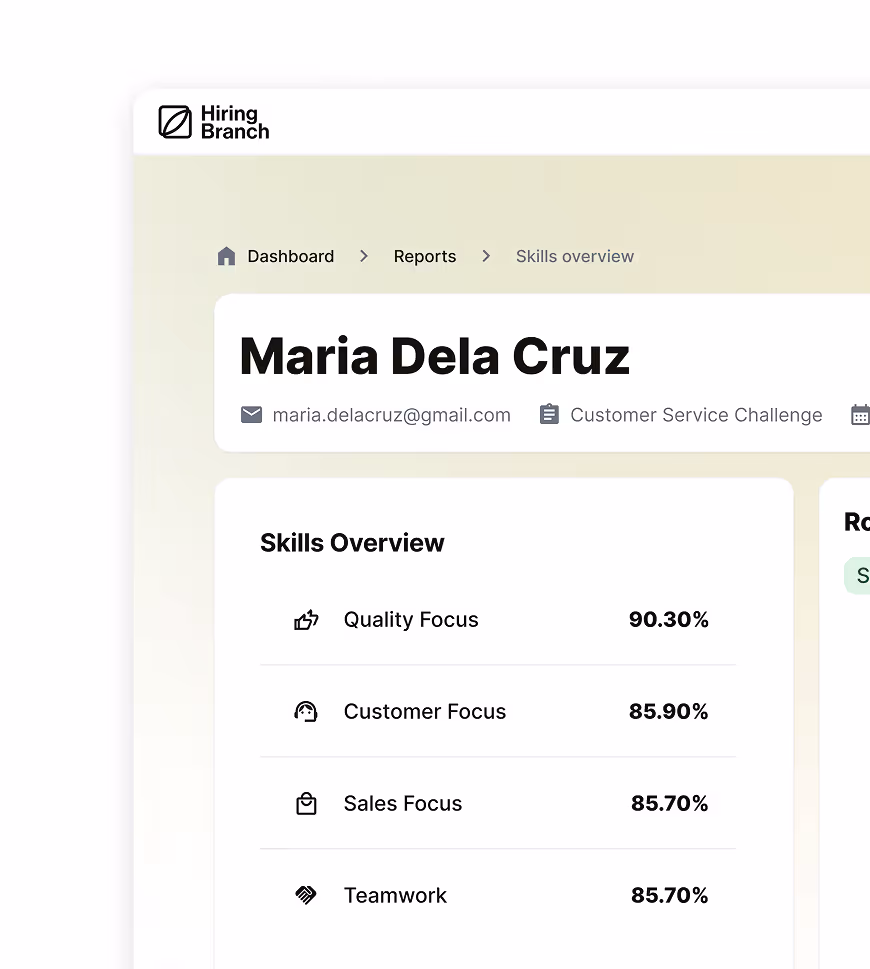The height and width of the screenshot is (969, 870).
Task: Click the Maria Dela Cruz heading
Action: point(434,357)
